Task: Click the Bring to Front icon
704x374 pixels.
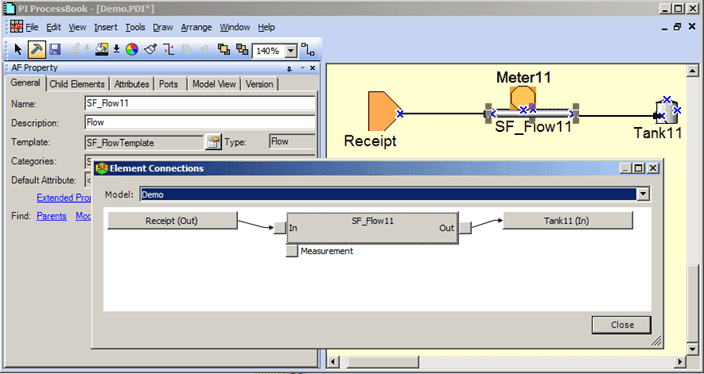Action: coord(224,49)
